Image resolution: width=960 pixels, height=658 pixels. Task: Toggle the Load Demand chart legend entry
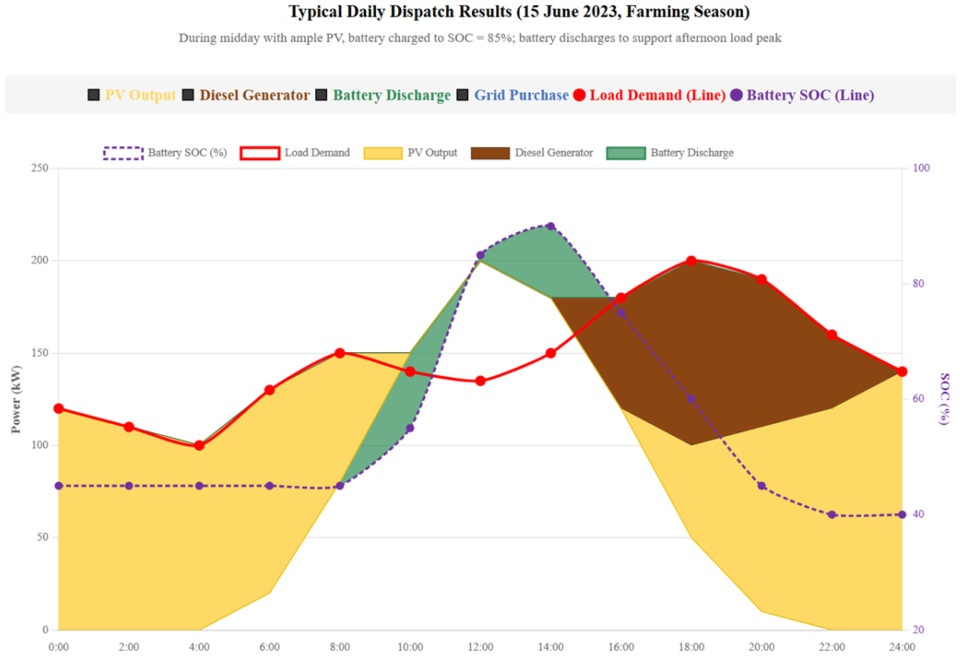(x=295, y=152)
